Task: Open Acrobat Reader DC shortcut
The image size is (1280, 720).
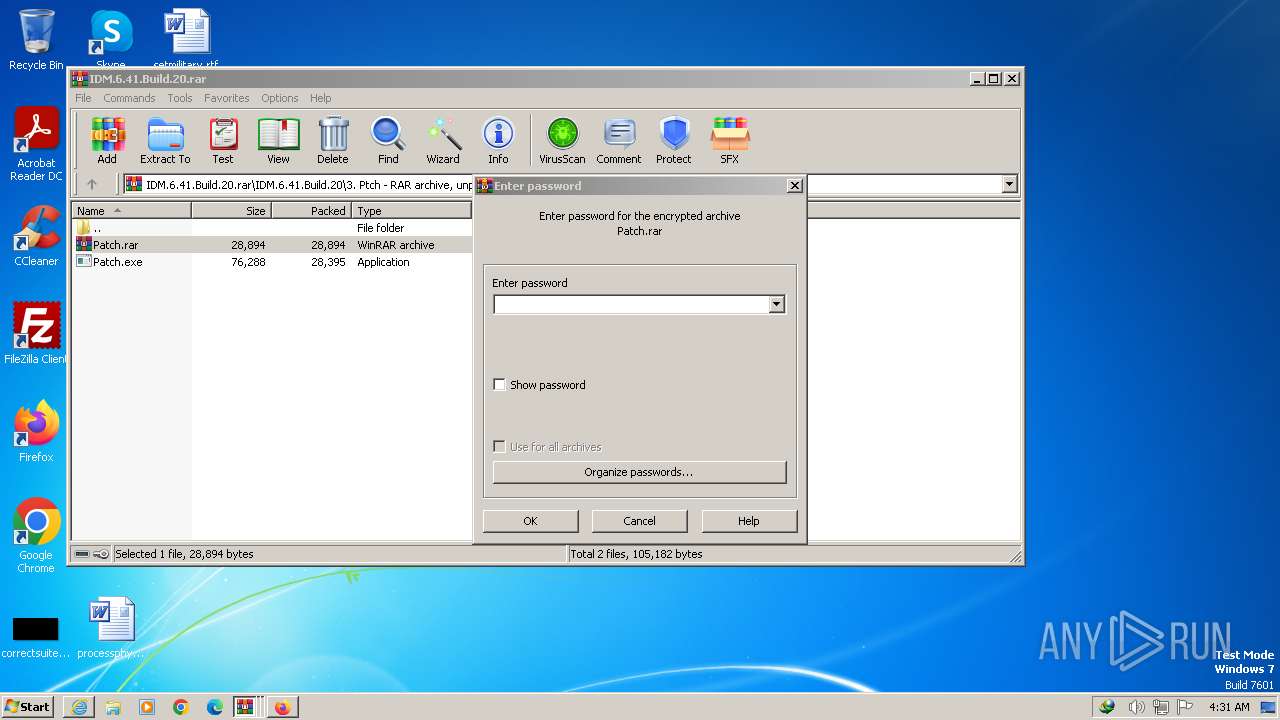Action: pyautogui.click(x=36, y=145)
